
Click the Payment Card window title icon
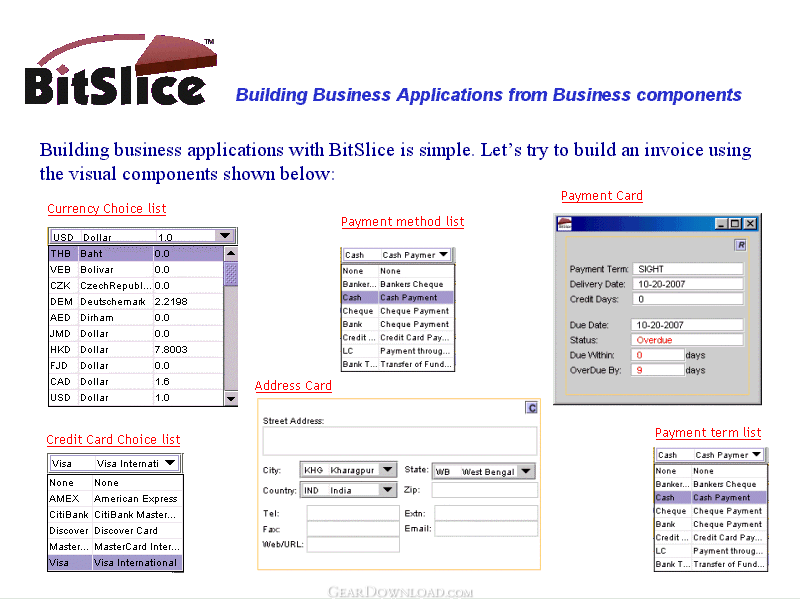click(565, 224)
